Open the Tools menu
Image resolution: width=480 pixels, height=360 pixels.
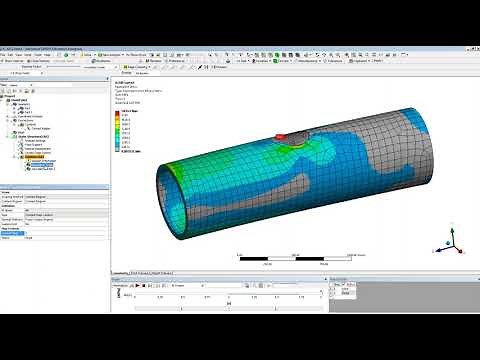[38, 55]
